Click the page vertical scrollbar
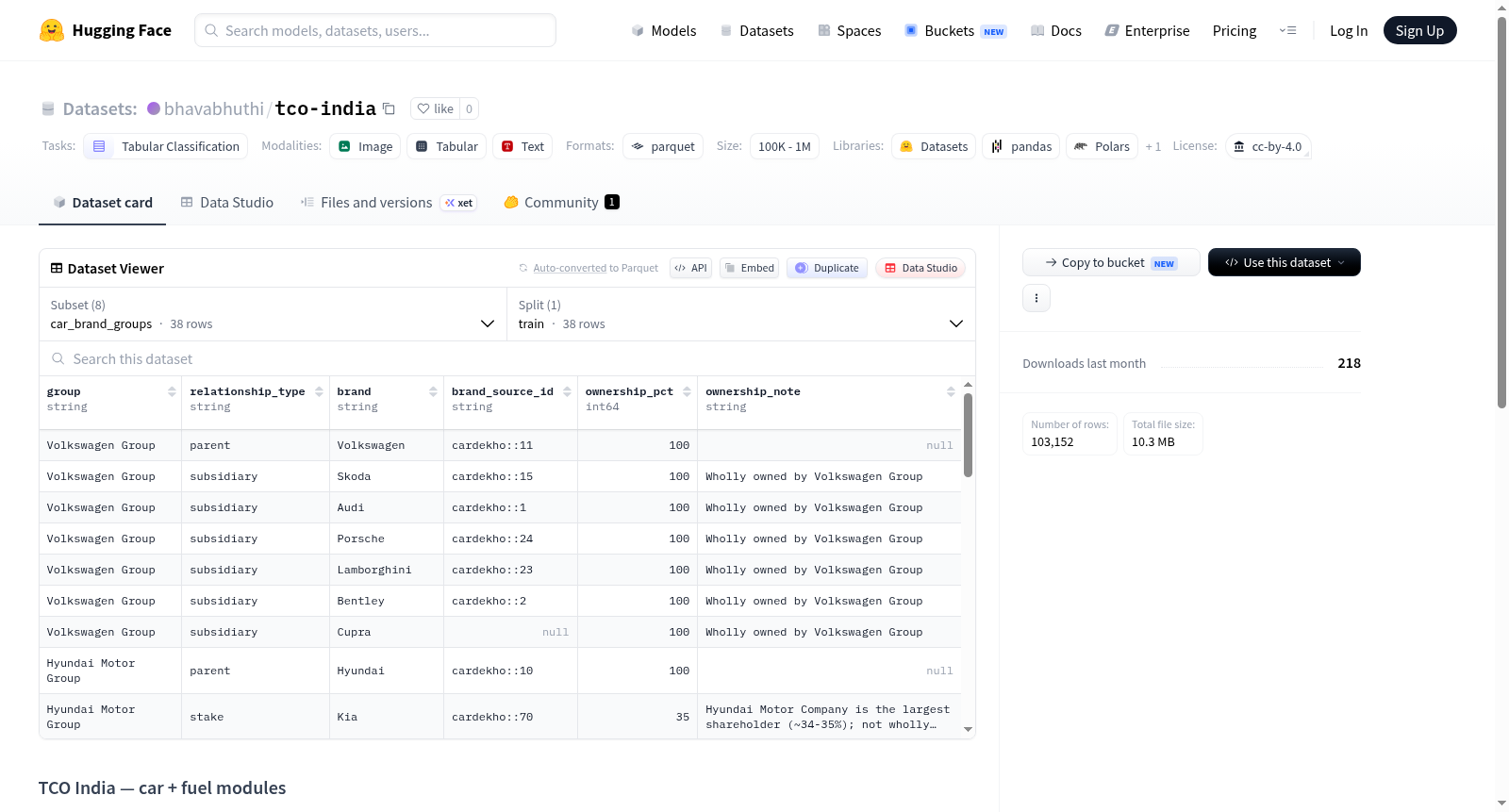This screenshot has height=812, width=1509. [x=1501, y=212]
